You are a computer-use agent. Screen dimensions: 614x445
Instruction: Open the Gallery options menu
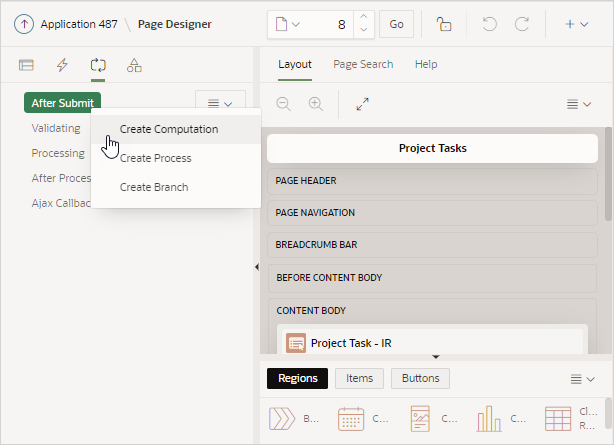pos(583,379)
